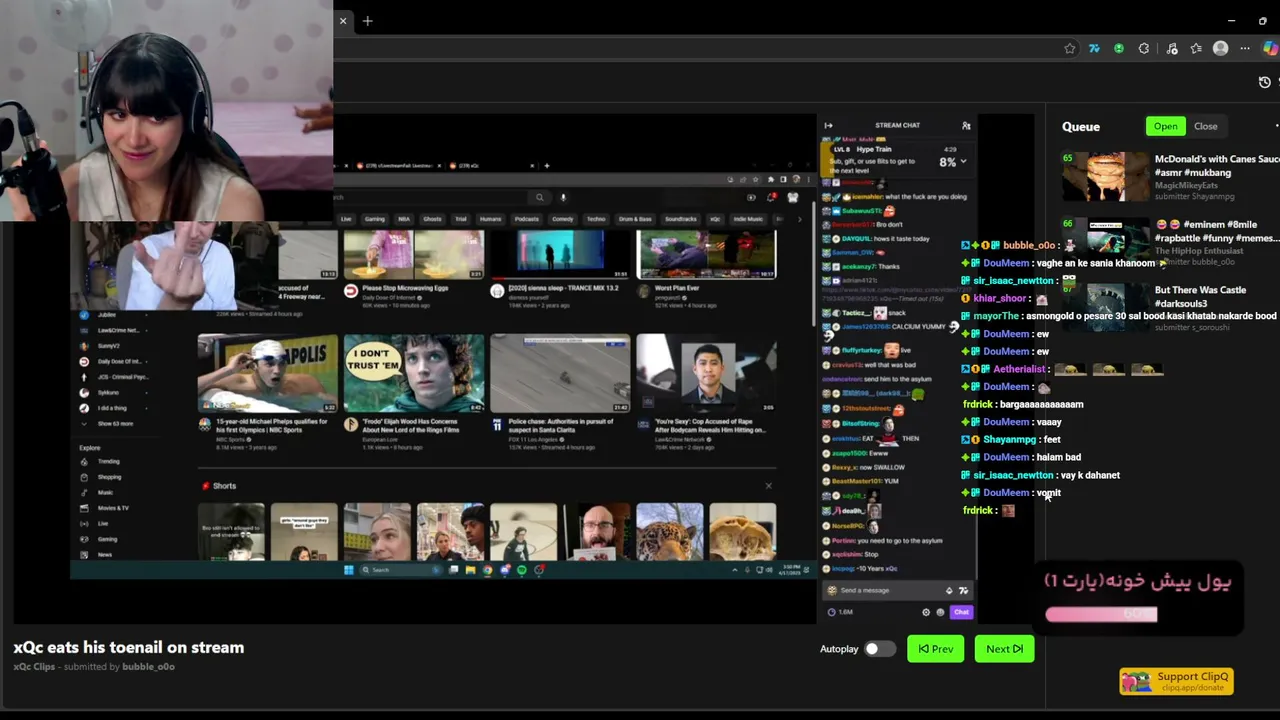Image resolution: width=1280 pixels, height=720 pixels.
Task: Click the pink goal progress bar
Action: (1101, 614)
